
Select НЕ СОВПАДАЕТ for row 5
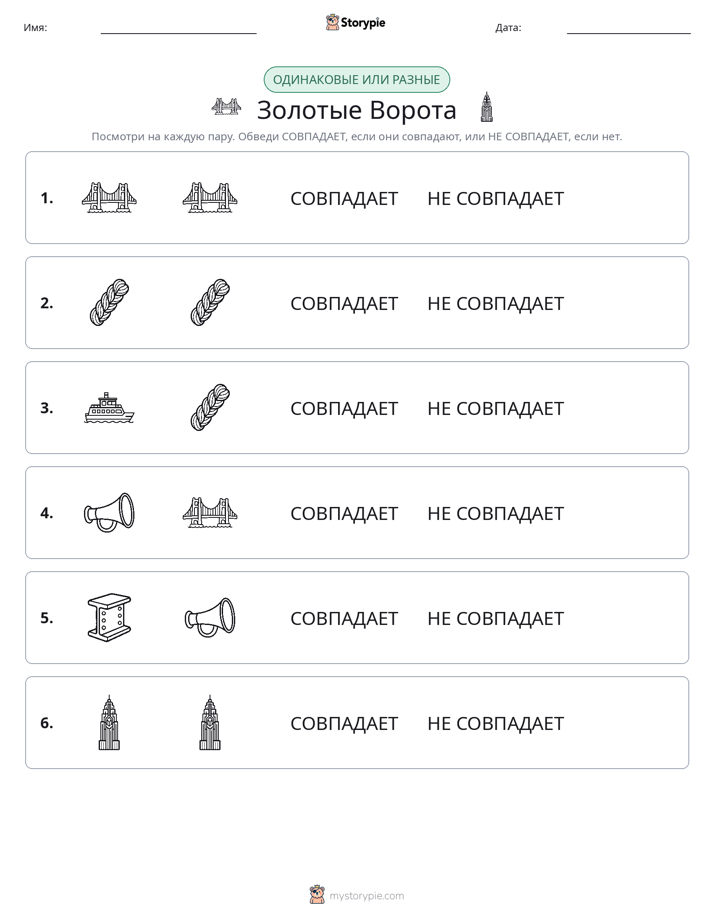(x=495, y=619)
